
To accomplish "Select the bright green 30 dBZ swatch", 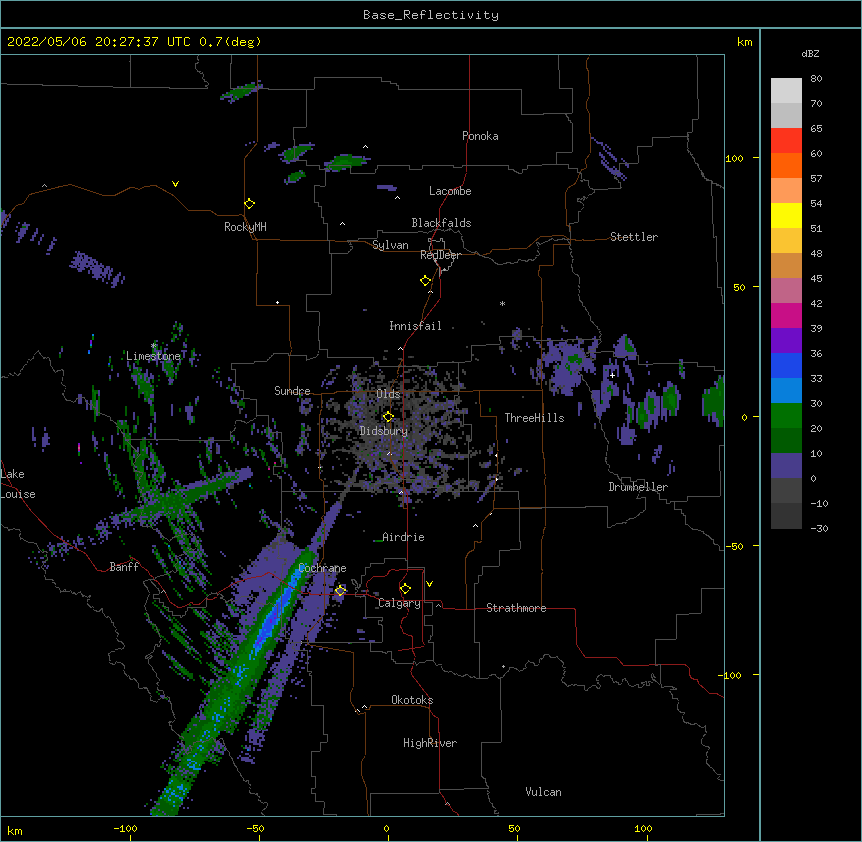I will [x=786, y=416].
